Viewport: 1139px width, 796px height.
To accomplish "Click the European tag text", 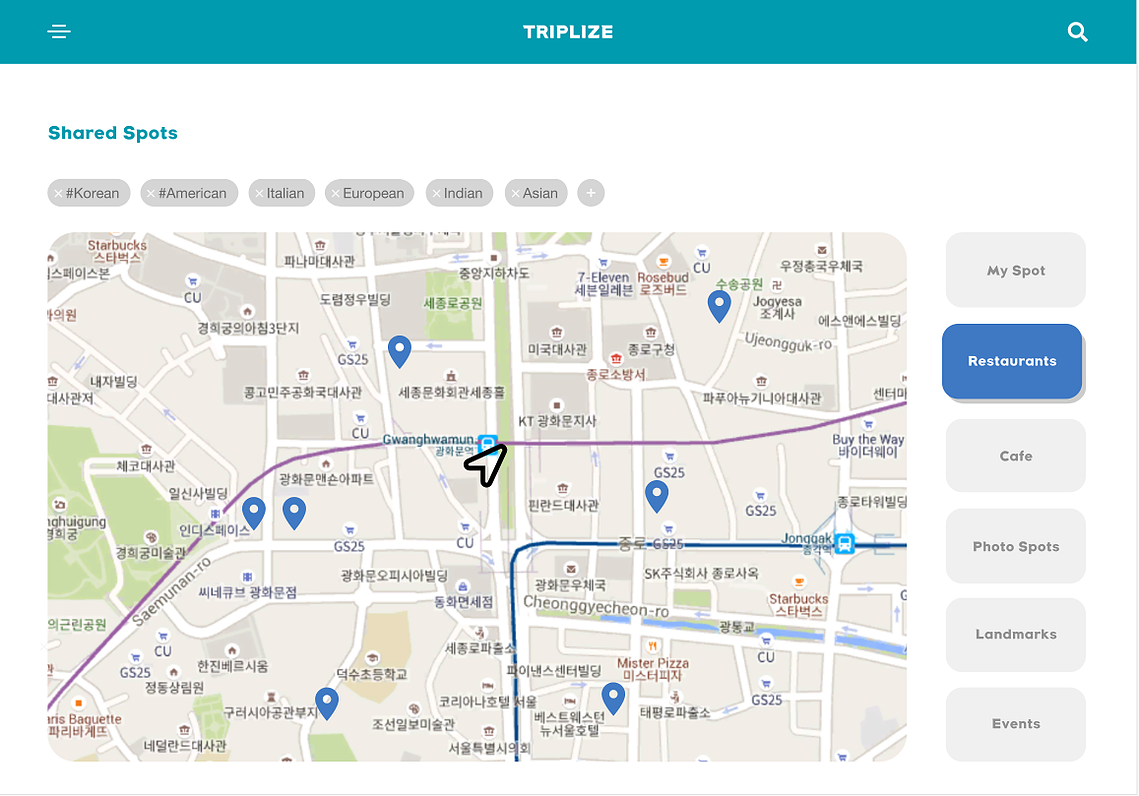I will click(x=373, y=193).
